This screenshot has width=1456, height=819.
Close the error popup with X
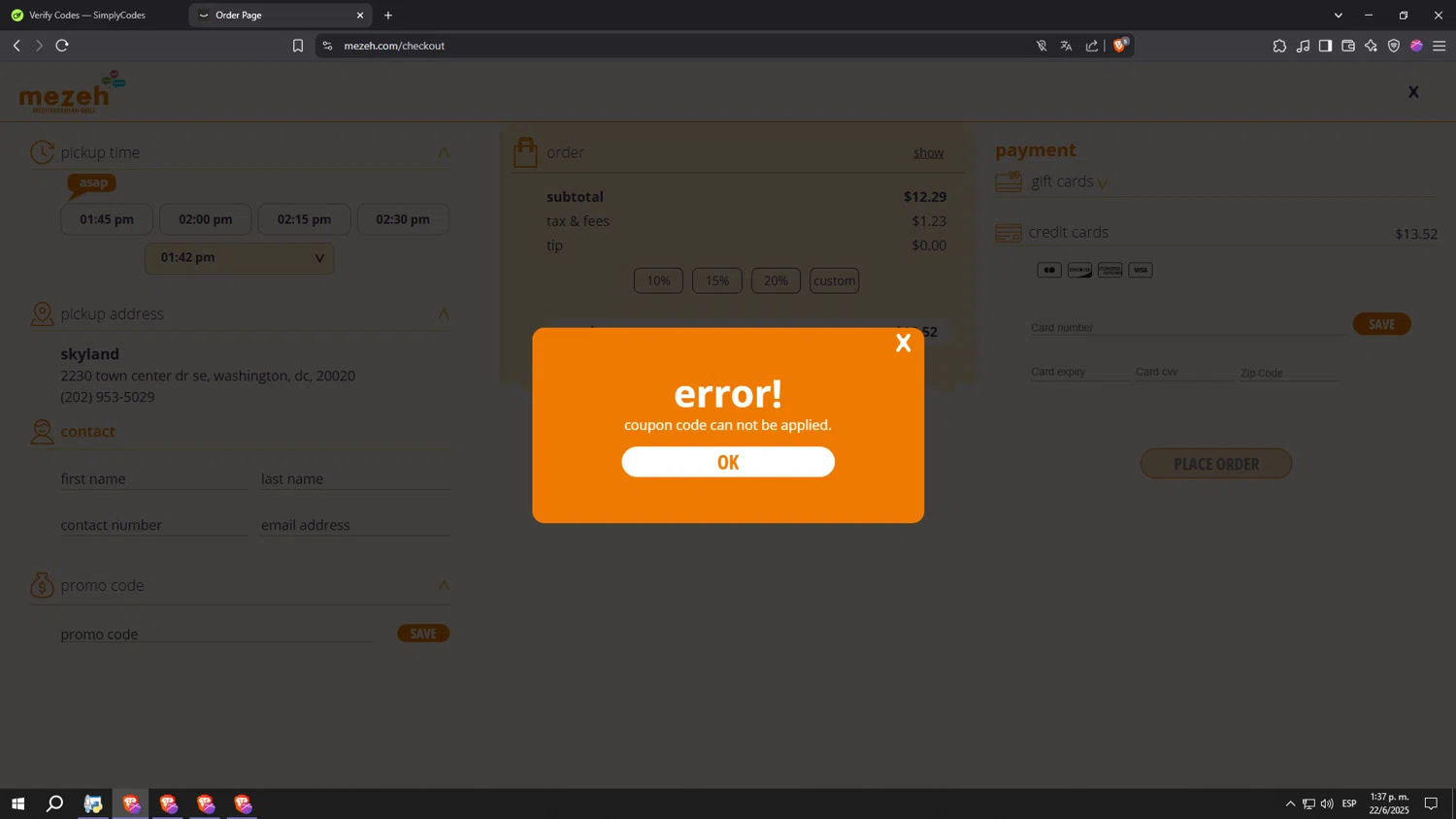tap(903, 343)
